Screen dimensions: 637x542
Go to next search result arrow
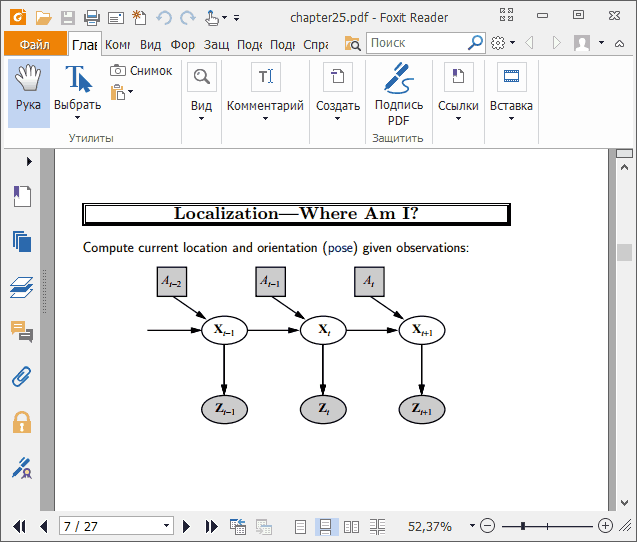pyautogui.click(x=557, y=42)
